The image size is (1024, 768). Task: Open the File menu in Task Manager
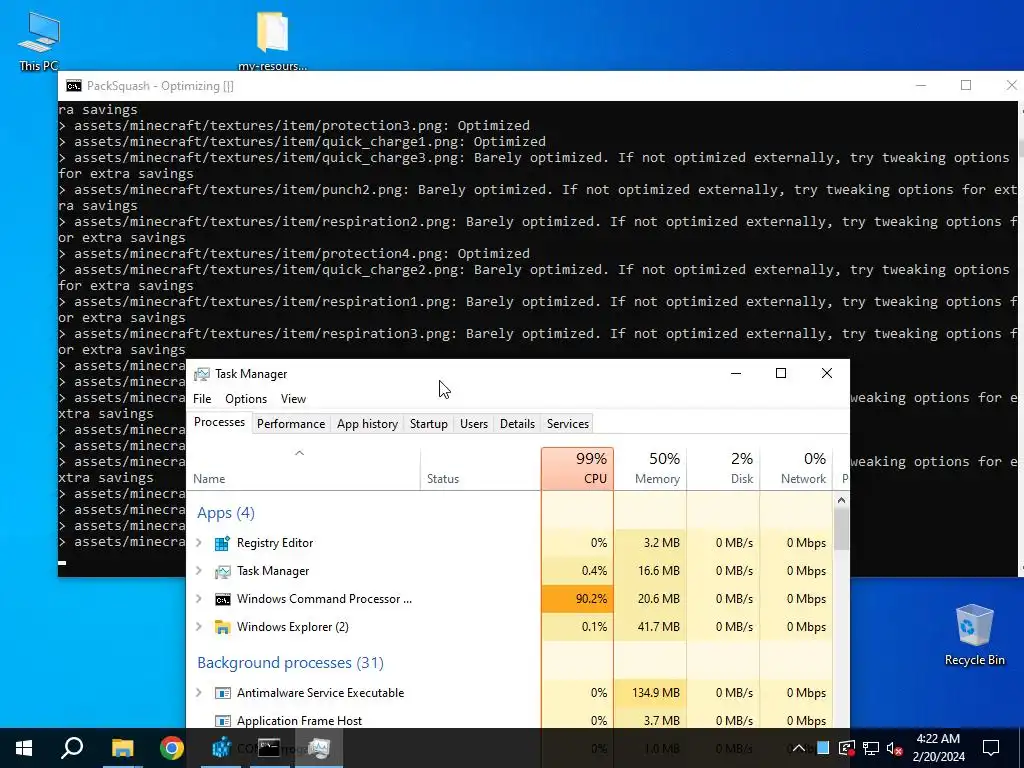(x=202, y=399)
